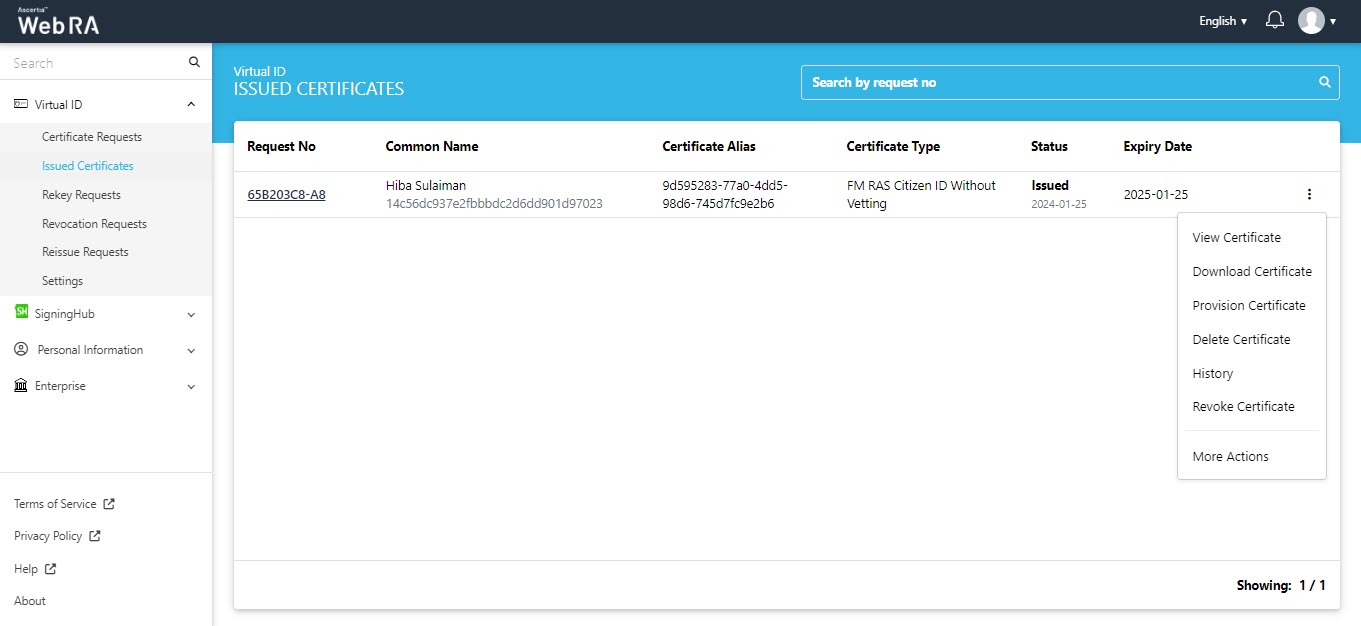
Task: Click the search icon in request search bar
Action: pyautogui.click(x=1324, y=82)
